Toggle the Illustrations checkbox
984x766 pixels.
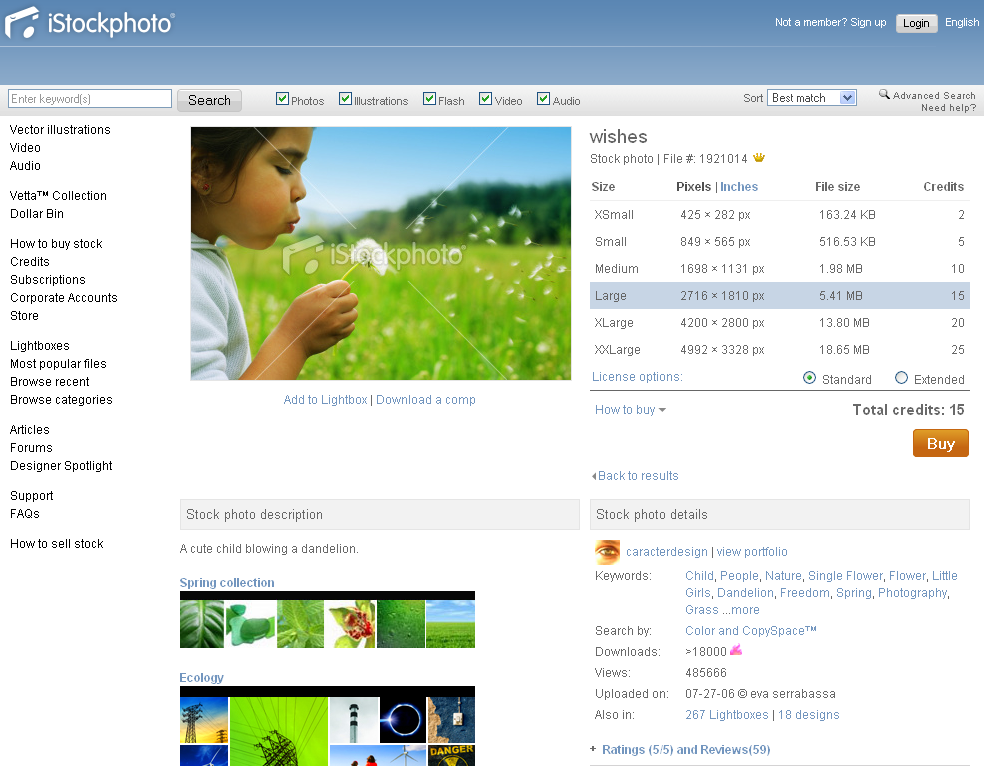pyautogui.click(x=346, y=99)
